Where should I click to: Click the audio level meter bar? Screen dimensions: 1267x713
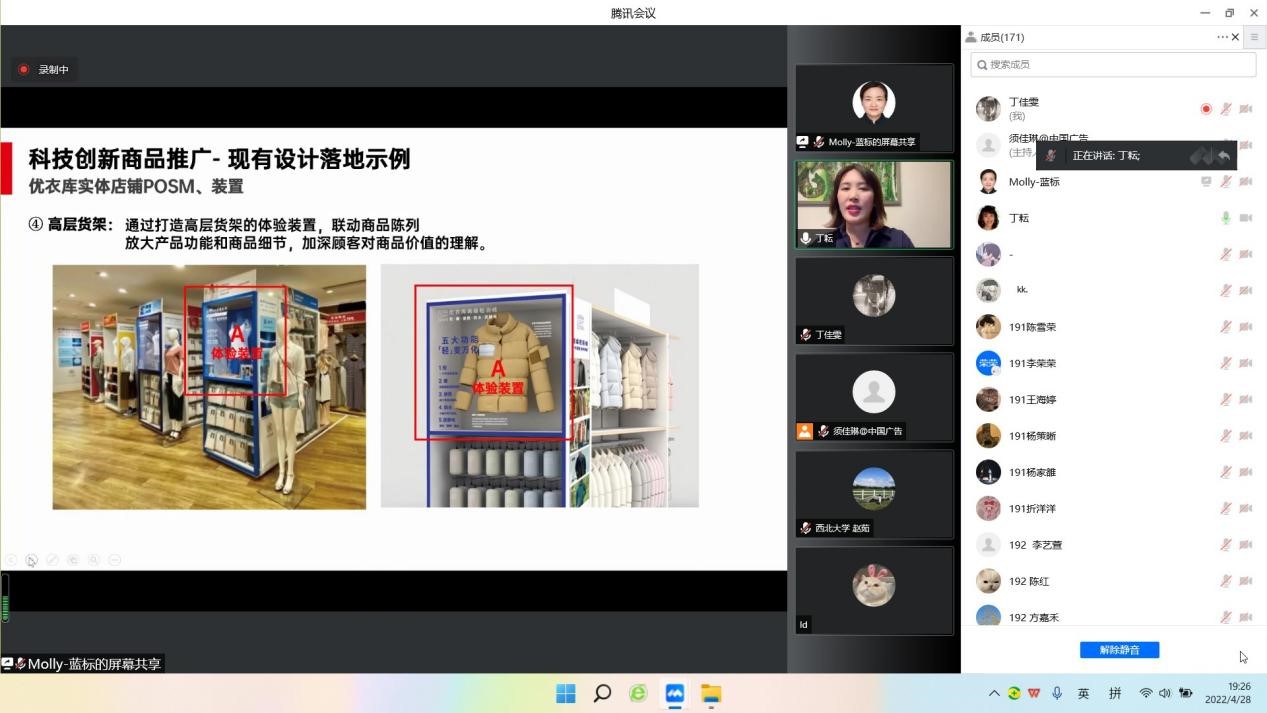5,598
